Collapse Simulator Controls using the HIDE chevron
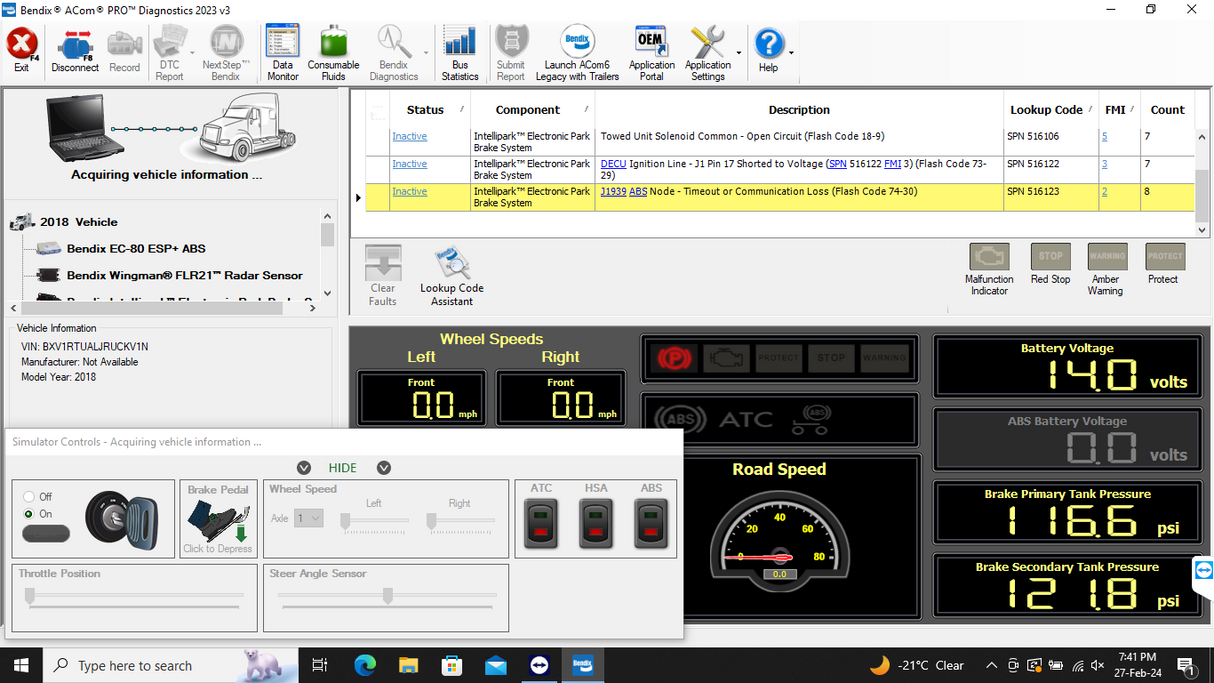The image size is (1214, 683). [304, 467]
